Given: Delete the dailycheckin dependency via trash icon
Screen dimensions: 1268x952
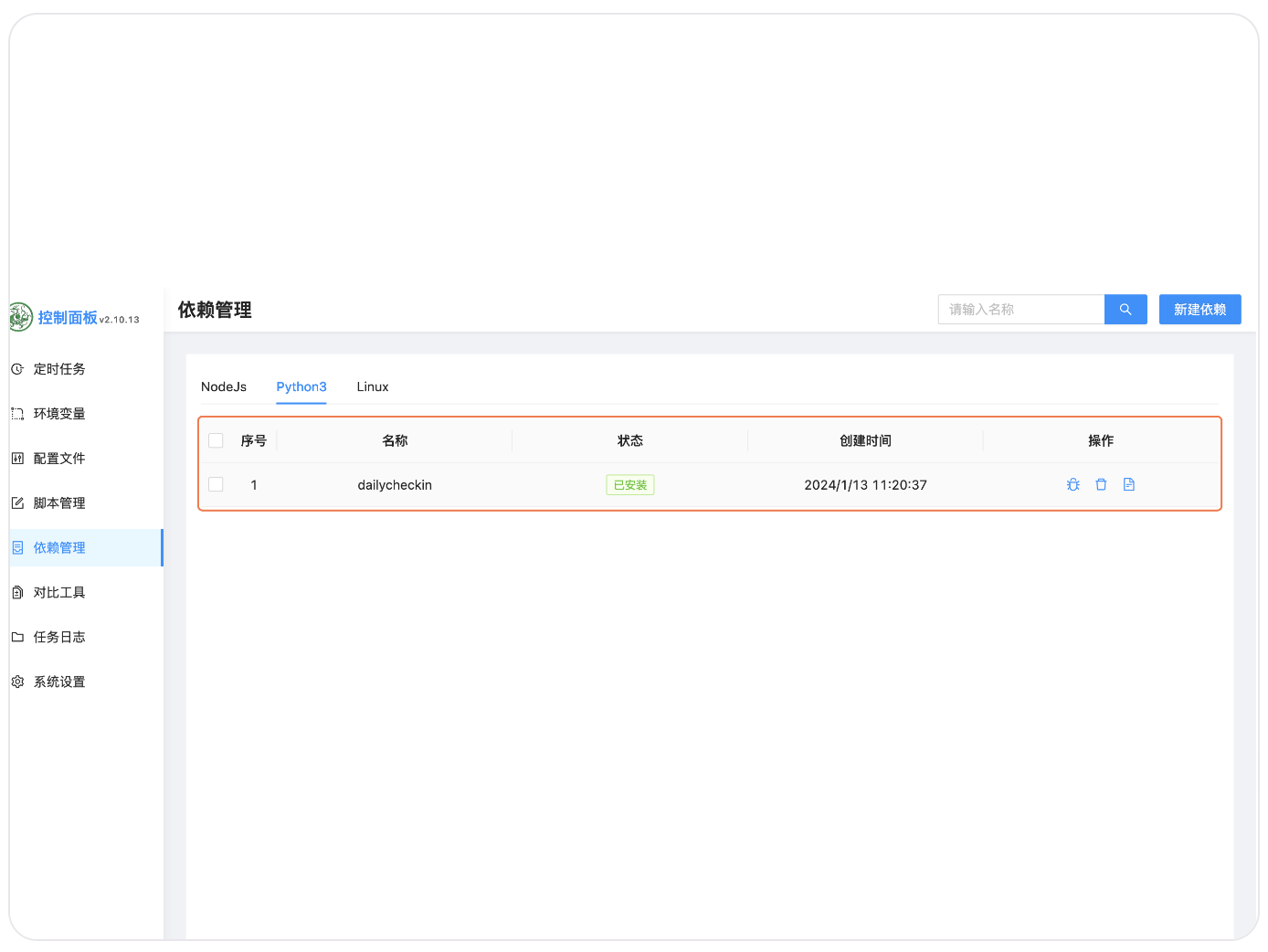Looking at the screenshot, I should point(1101,485).
